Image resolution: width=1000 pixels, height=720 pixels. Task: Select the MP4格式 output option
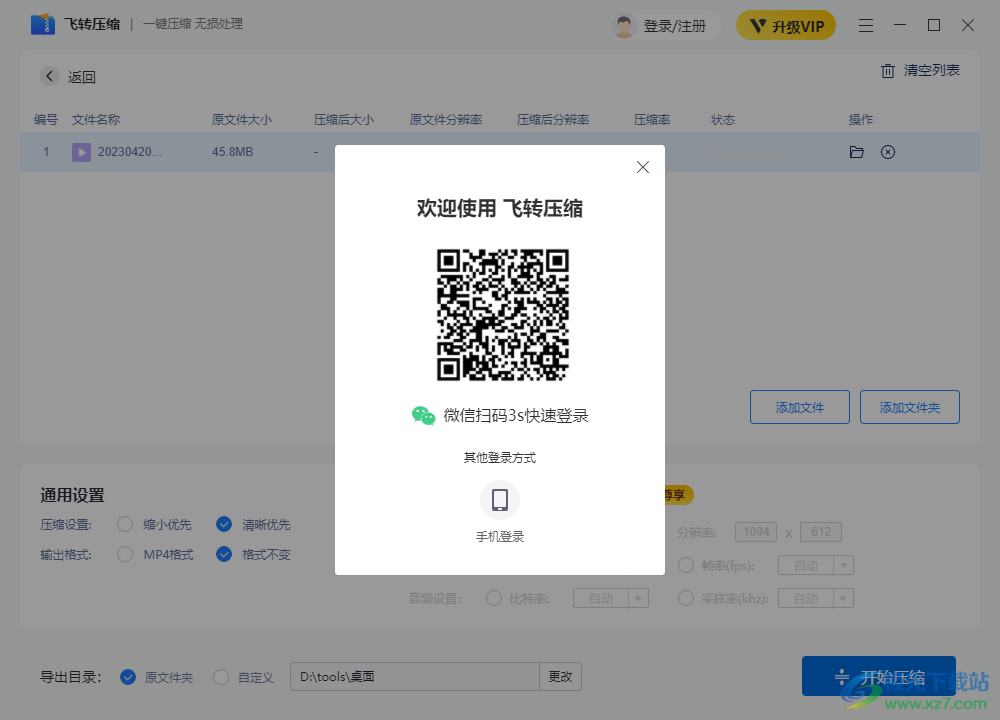[x=125, y=554]
